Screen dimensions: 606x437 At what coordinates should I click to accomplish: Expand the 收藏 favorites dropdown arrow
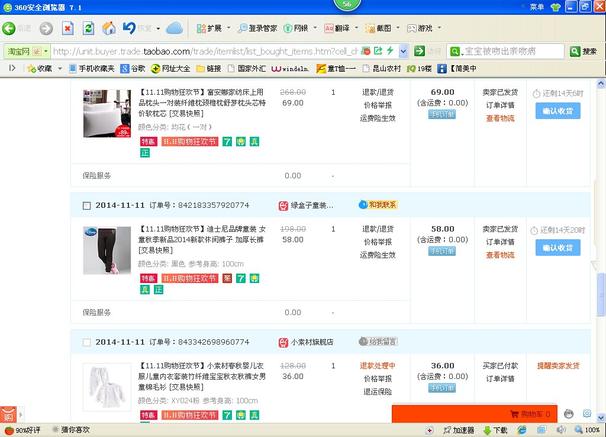click(x=60, y=69)
